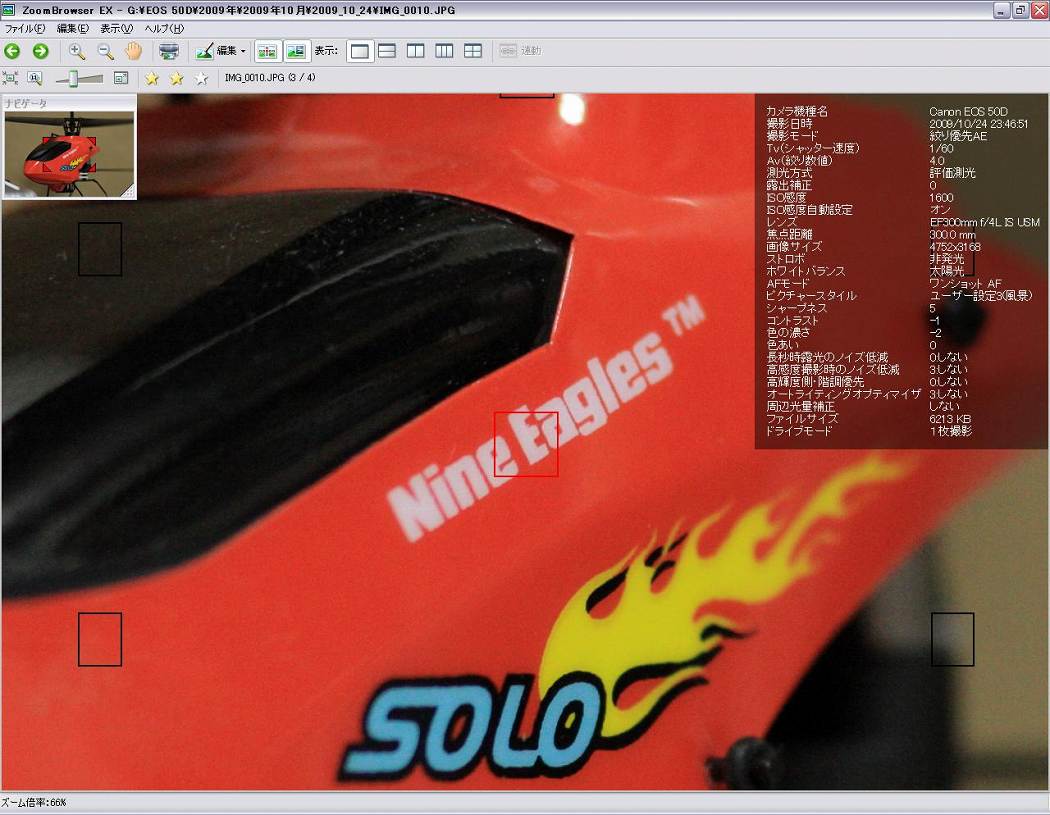The width and height of the screenshot is (1050, 815).
Task: Expand the 編集 dropdown arrow in toolbar
Action: (243, 51)
